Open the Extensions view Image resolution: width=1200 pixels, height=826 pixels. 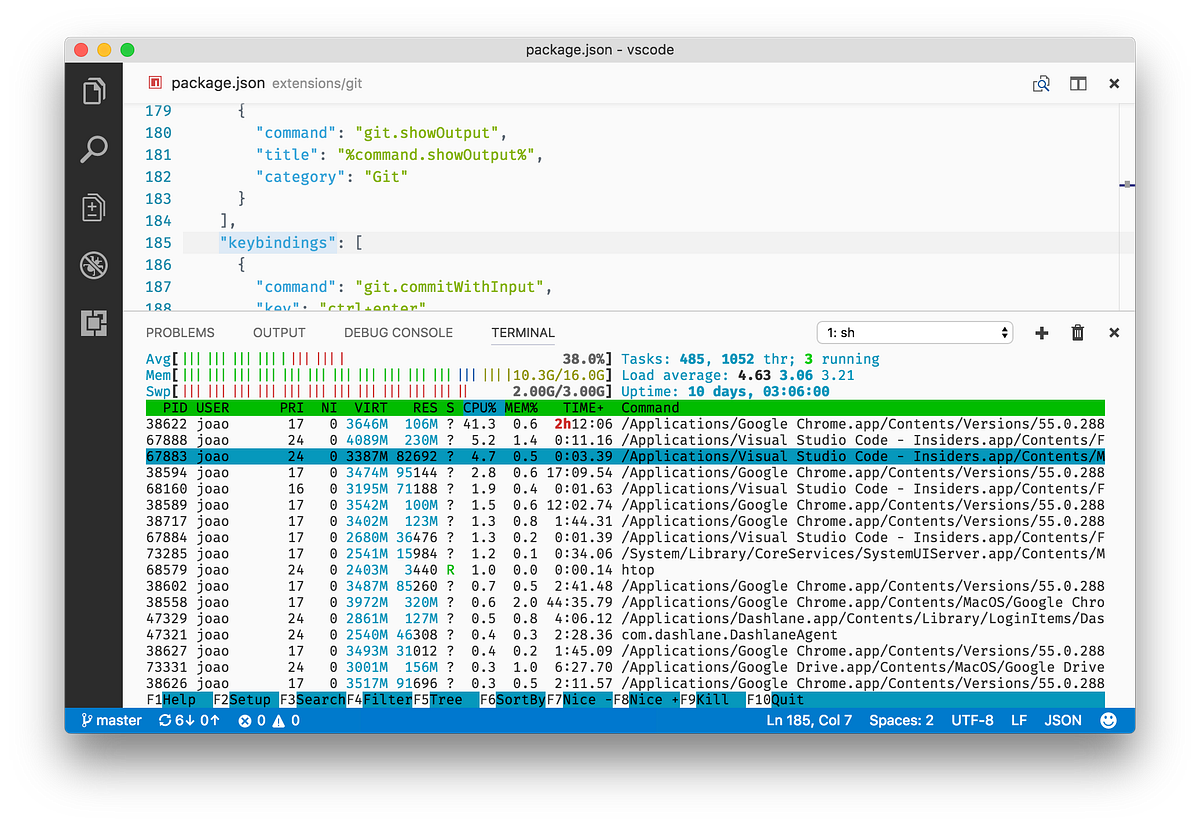[93, 322]
